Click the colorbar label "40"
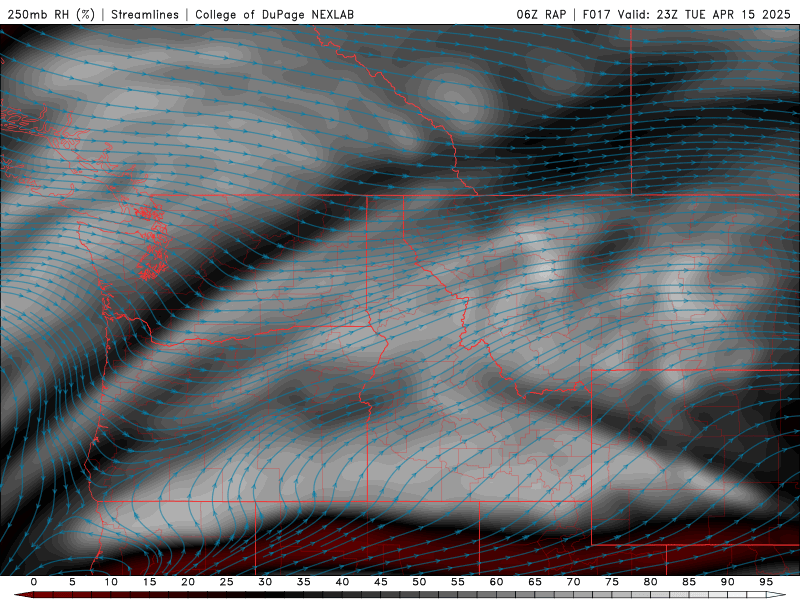 tap(342, 582)
